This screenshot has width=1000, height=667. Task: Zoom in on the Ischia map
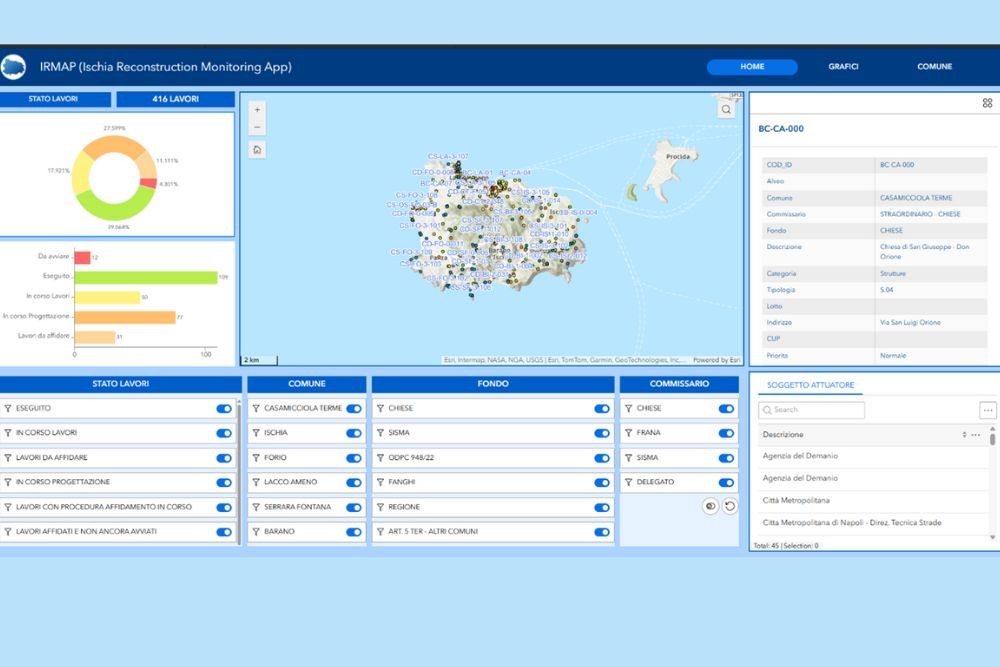pos(257,109)
